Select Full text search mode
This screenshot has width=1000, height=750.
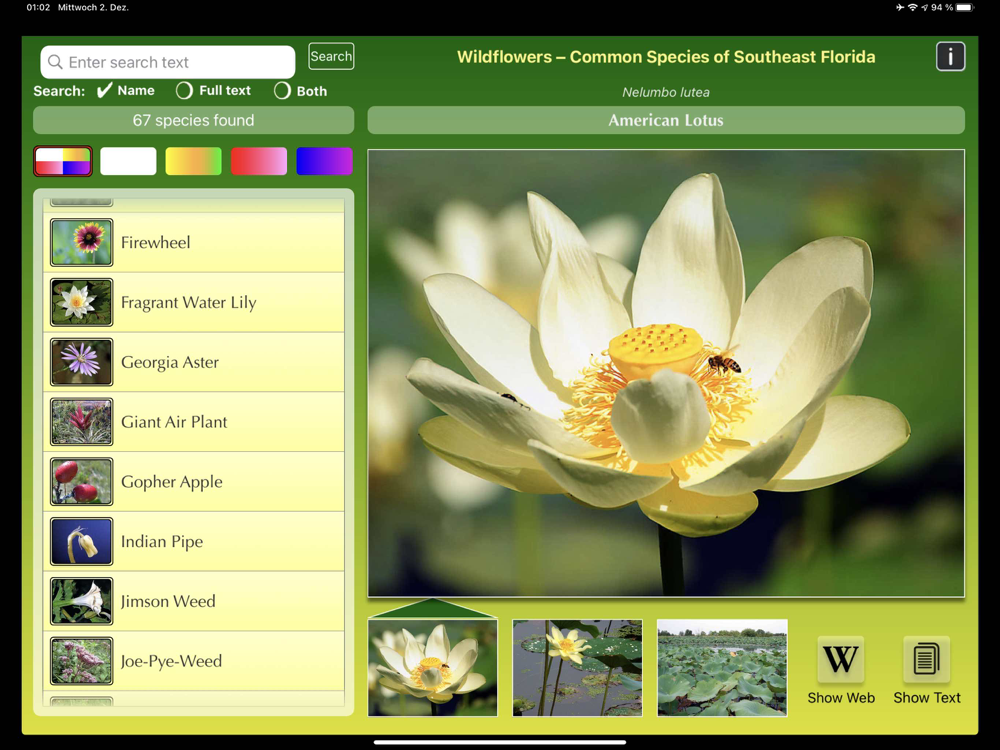(214, 91)
